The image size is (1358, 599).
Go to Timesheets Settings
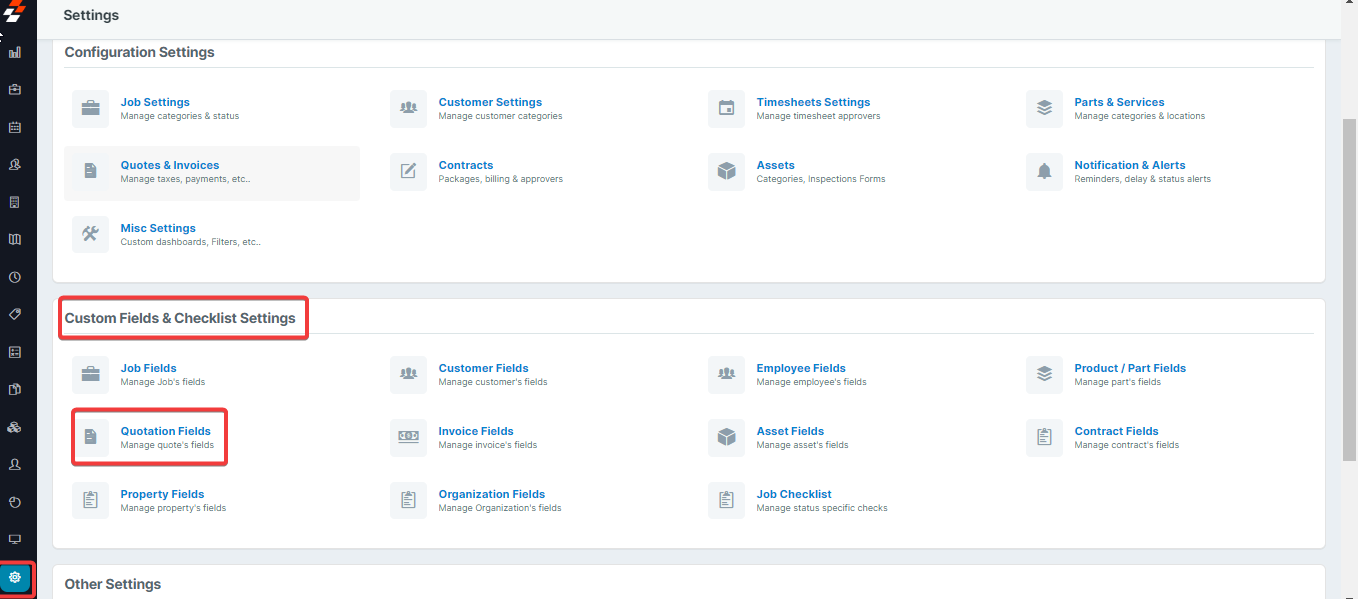click(x=812, y=102)
